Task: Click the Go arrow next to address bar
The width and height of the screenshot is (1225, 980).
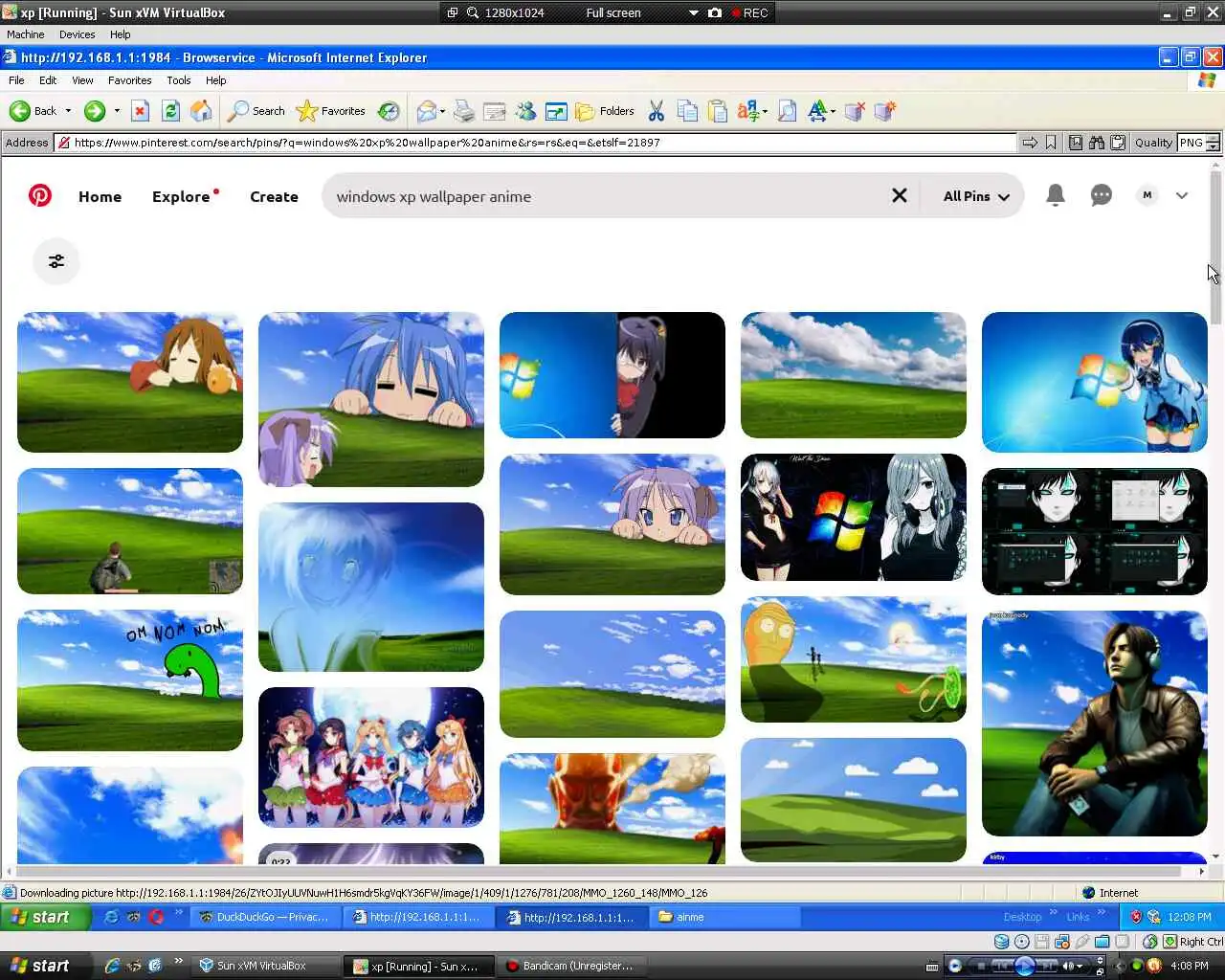Action: tap(1030, 143)
